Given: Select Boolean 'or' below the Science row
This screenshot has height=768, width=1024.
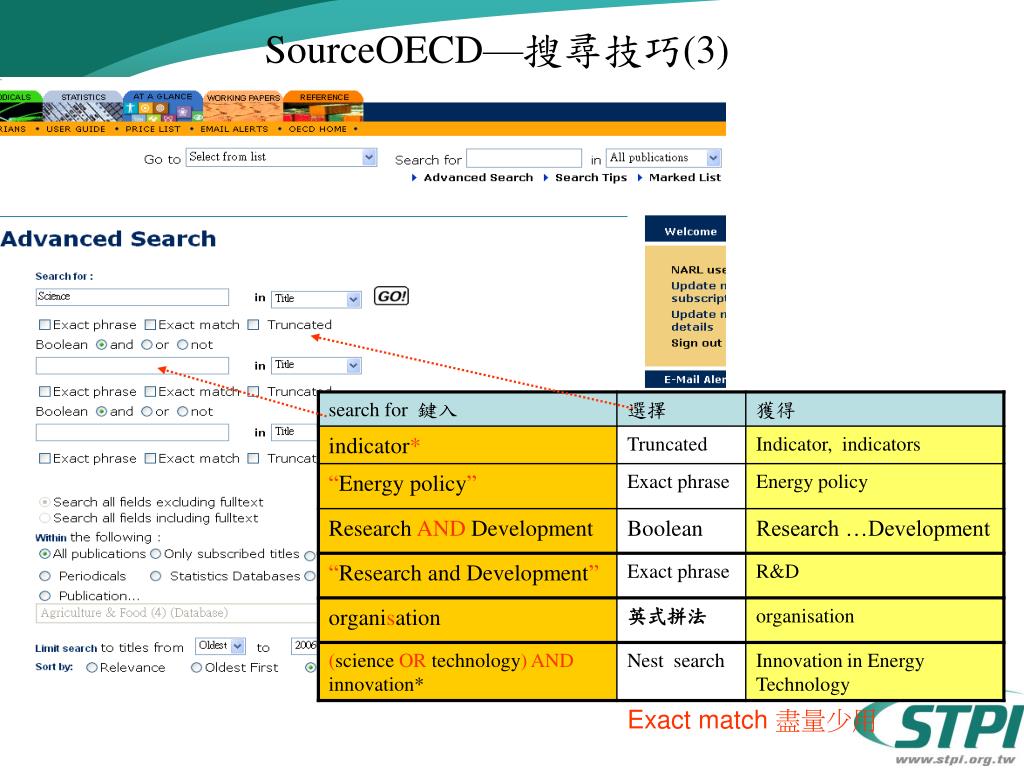Looking at the screenshot, I should click(x=147, y=345).
